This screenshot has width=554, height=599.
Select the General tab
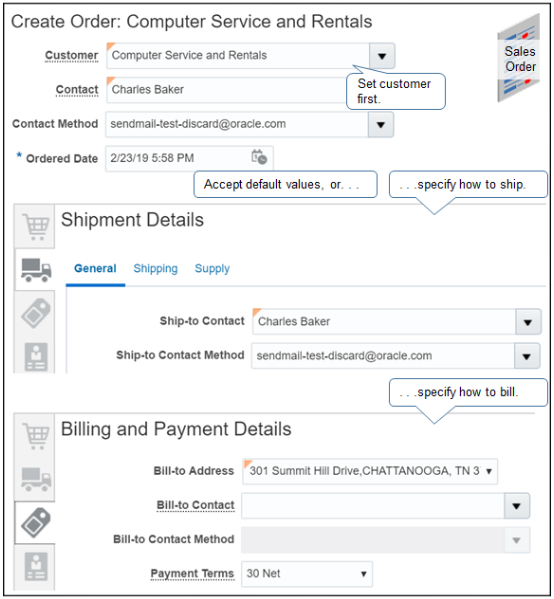(95, 269)
